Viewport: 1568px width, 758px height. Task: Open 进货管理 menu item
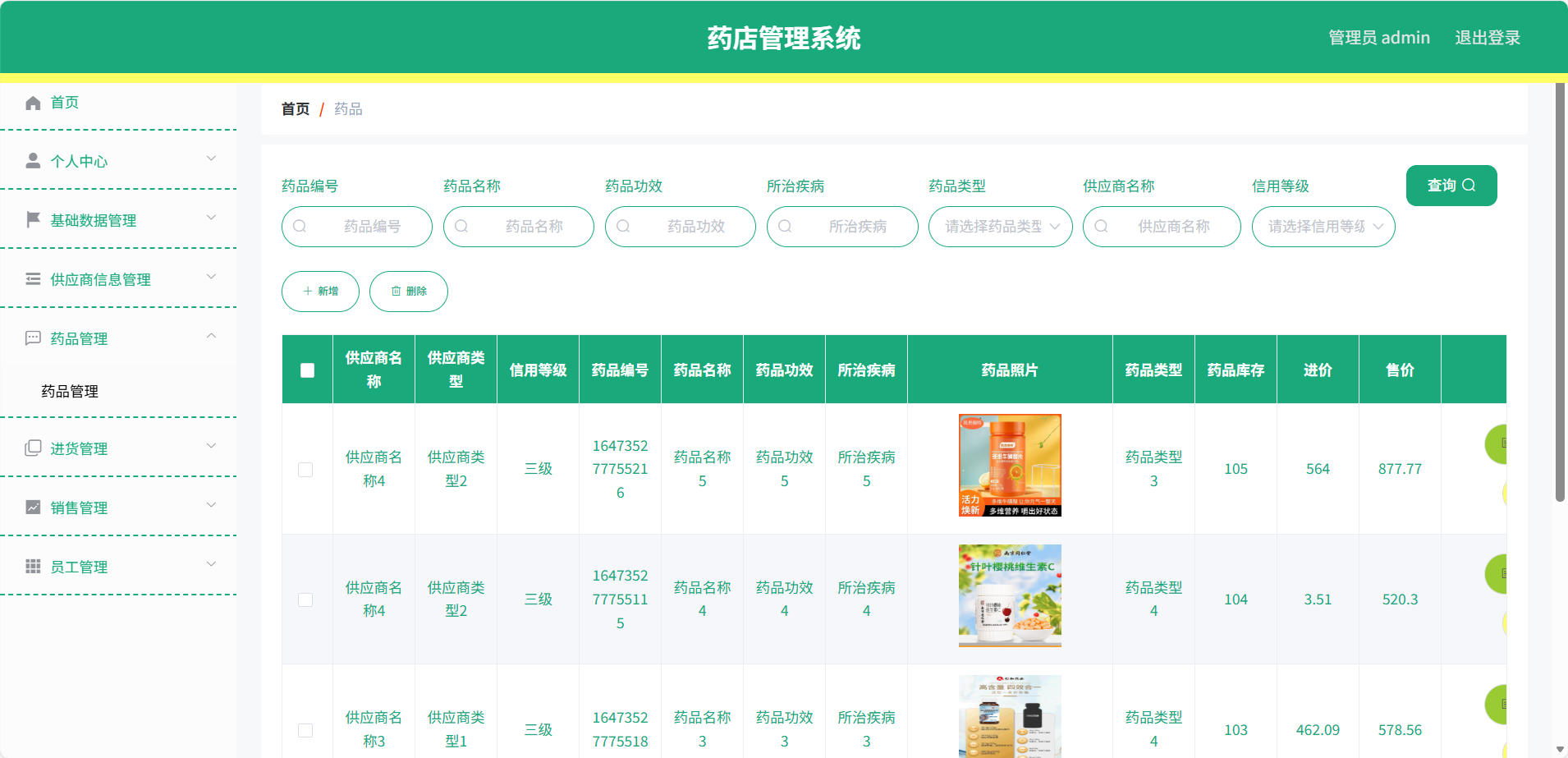tap(118, 448)
